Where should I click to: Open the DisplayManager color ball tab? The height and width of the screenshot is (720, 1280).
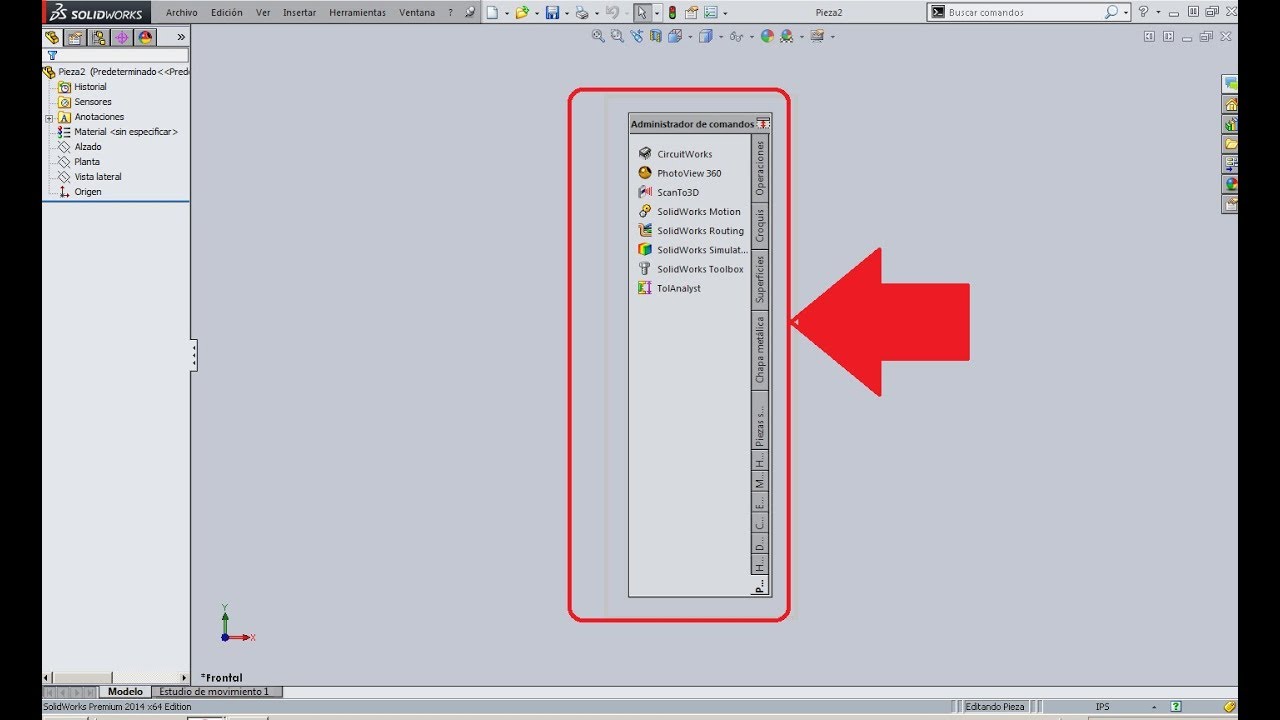(146, 37)
